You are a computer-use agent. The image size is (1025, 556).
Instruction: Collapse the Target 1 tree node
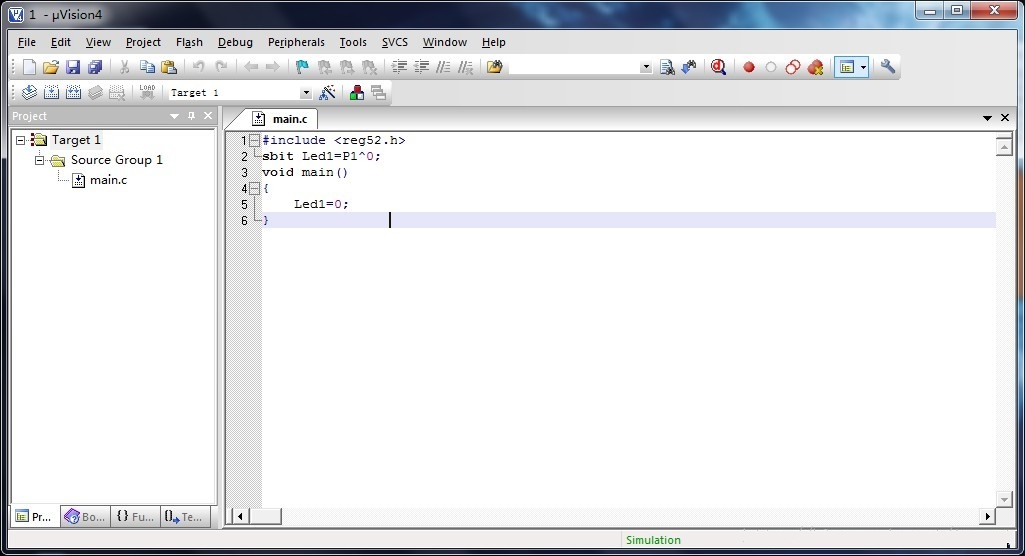click(20, 141)
